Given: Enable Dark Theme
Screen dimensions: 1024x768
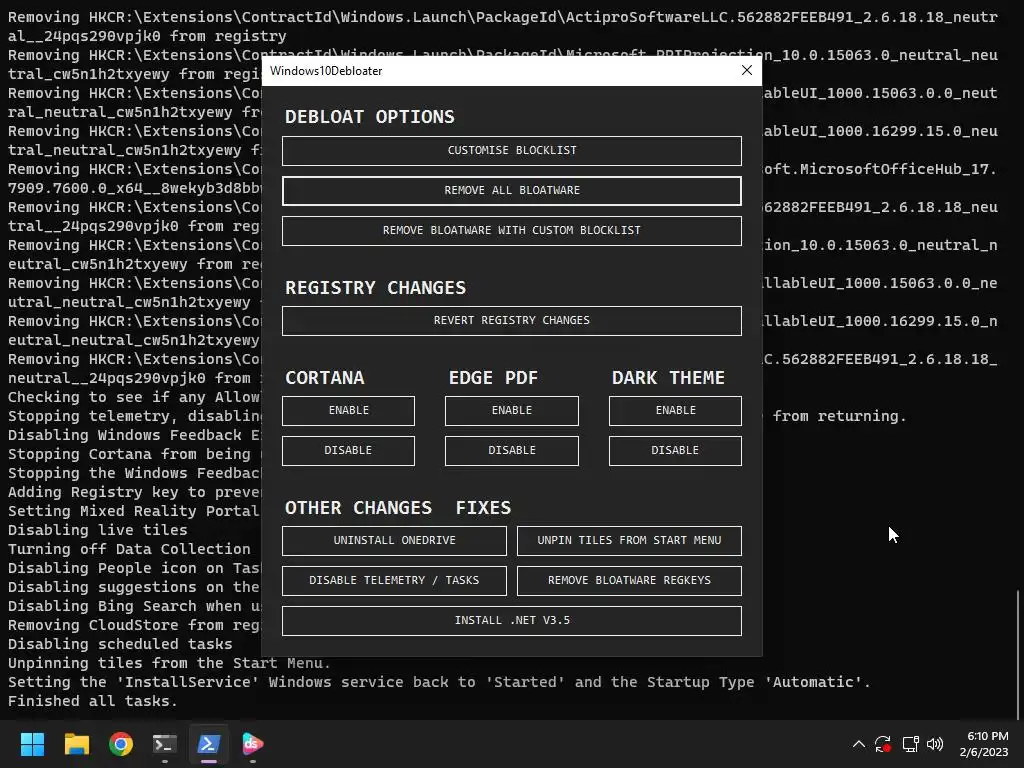Looking at the screenshot, I should tap(675, 411).
